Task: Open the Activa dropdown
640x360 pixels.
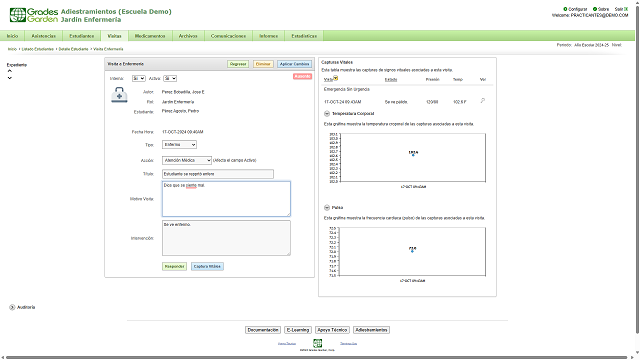Action: (x=170, y=78)
